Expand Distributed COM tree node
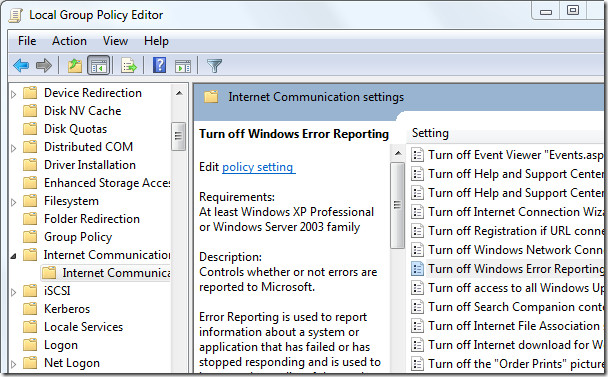Image resolution: width=608 pixels, height=377 pixels. (x=14, y=148)
